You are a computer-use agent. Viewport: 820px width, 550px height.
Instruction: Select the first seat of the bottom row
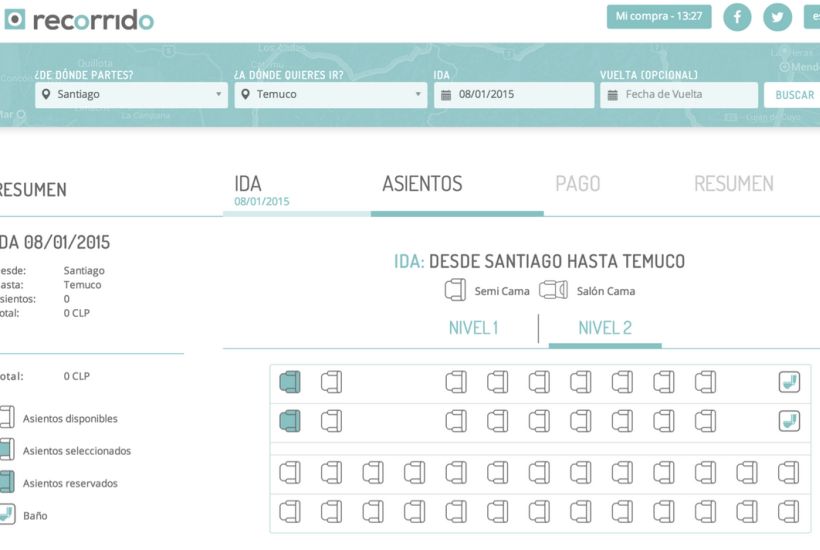[x=290, y=512]
